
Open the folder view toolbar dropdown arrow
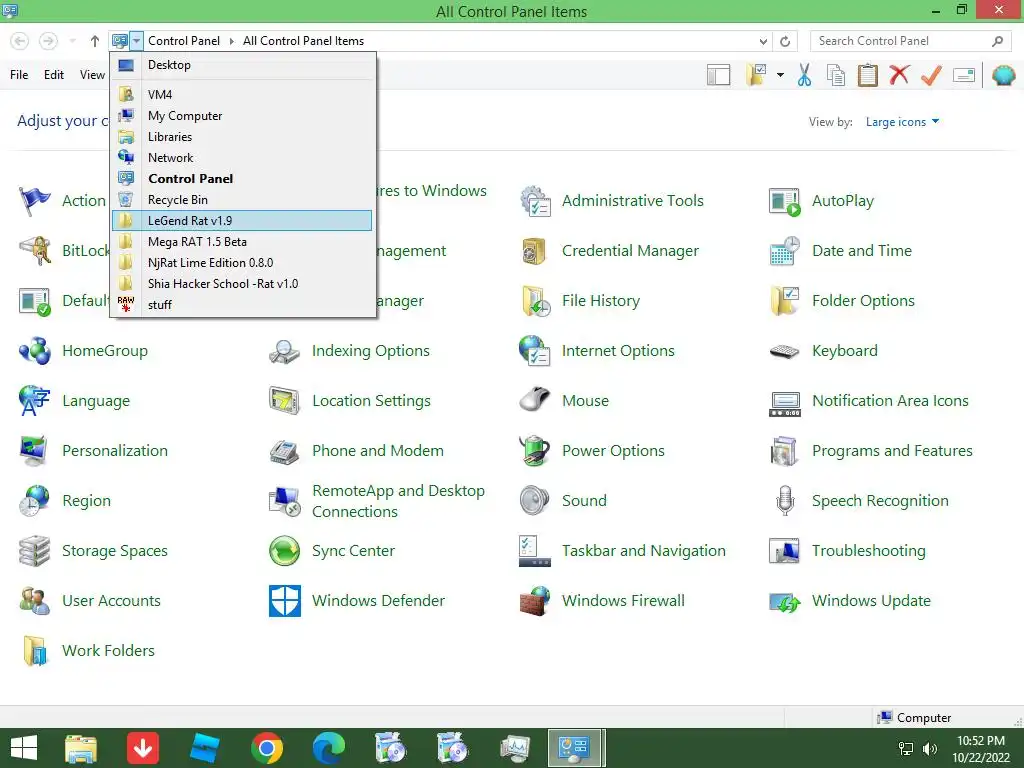(x=780, y=75)
